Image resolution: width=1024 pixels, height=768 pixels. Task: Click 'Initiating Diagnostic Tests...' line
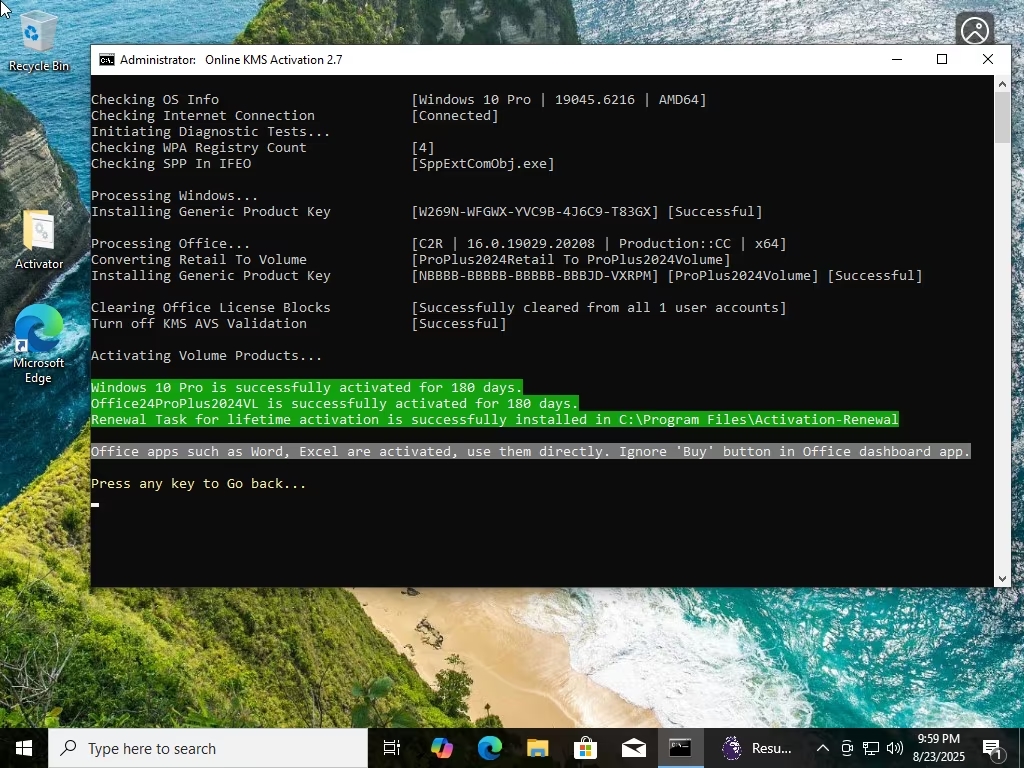point(210,132)
